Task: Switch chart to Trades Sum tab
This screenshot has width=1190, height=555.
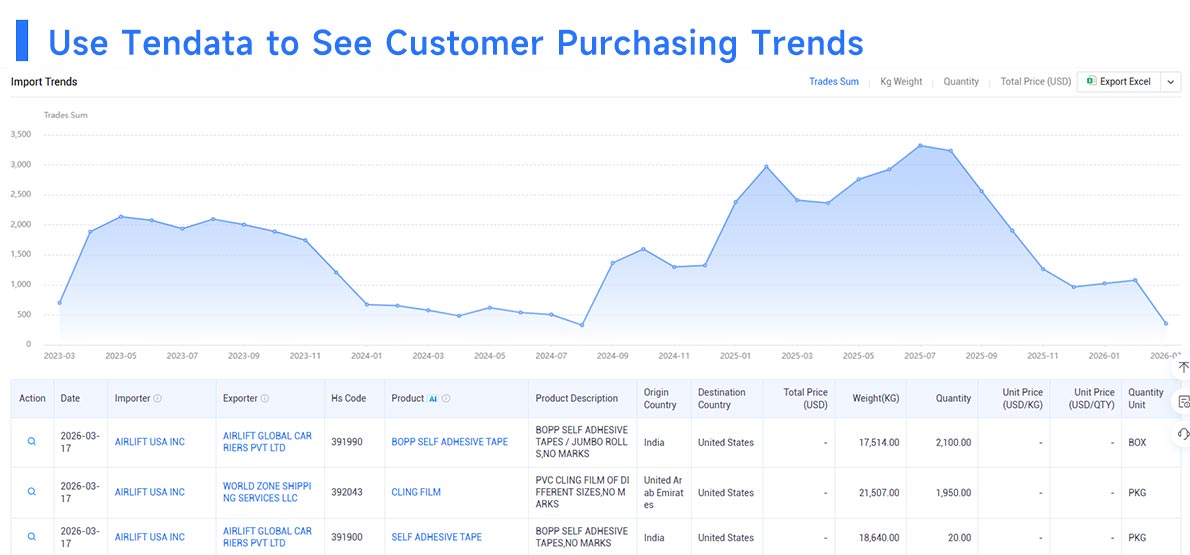Action: [x=833, y=81]
